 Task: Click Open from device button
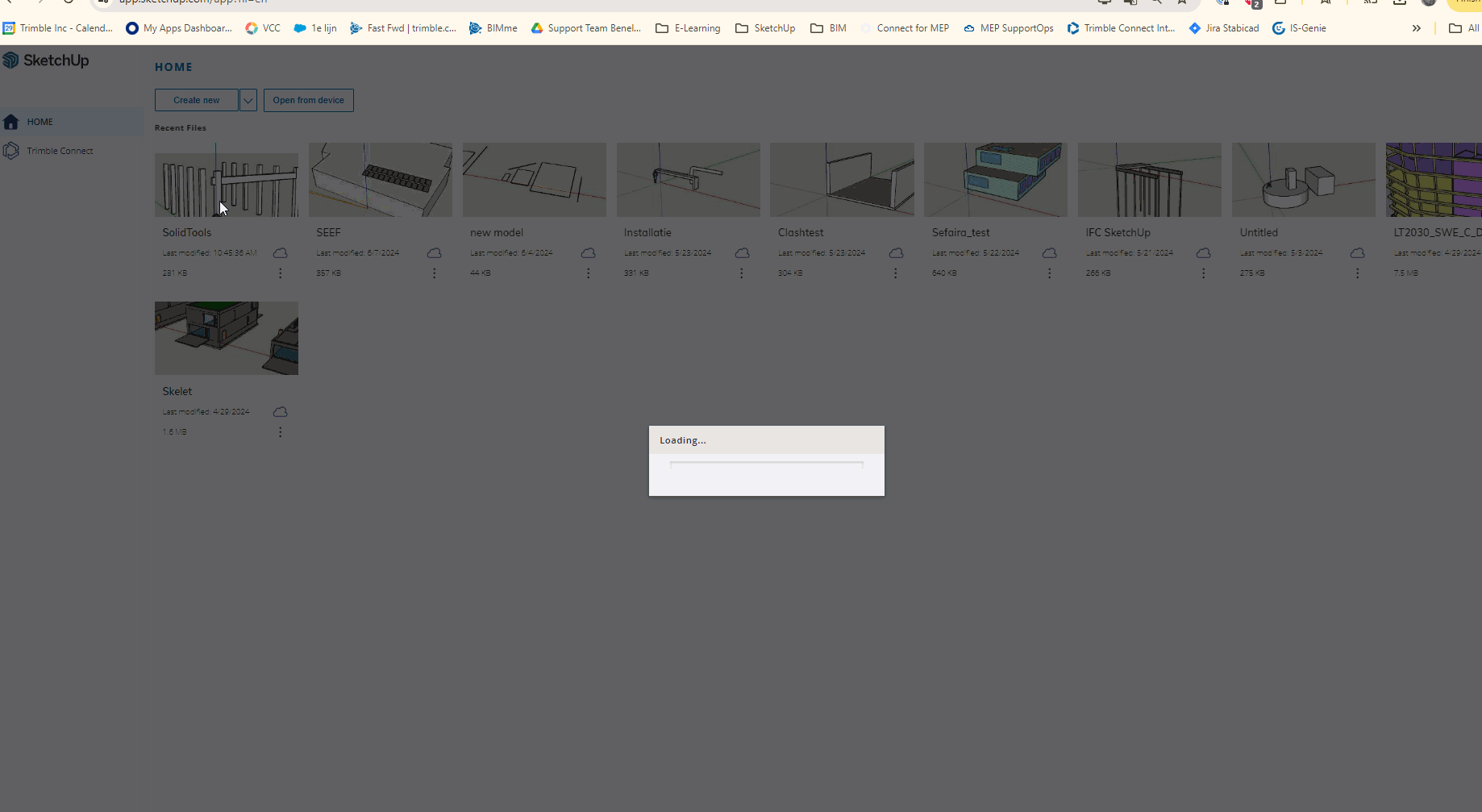pos(309,100)
